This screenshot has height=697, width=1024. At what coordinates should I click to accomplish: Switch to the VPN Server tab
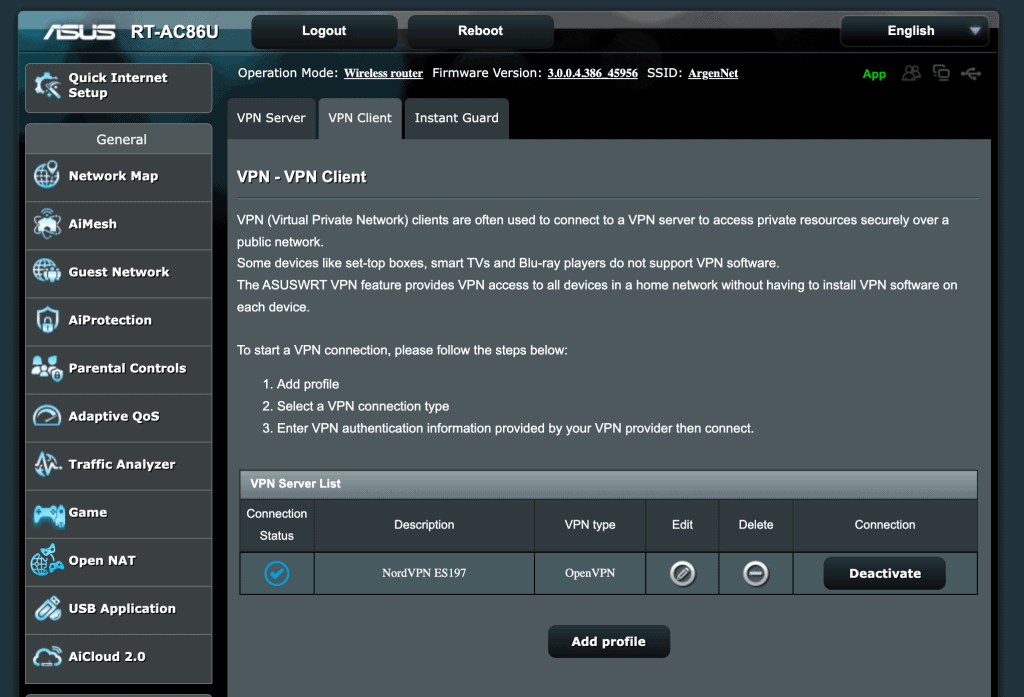click(x=271, y=118)
